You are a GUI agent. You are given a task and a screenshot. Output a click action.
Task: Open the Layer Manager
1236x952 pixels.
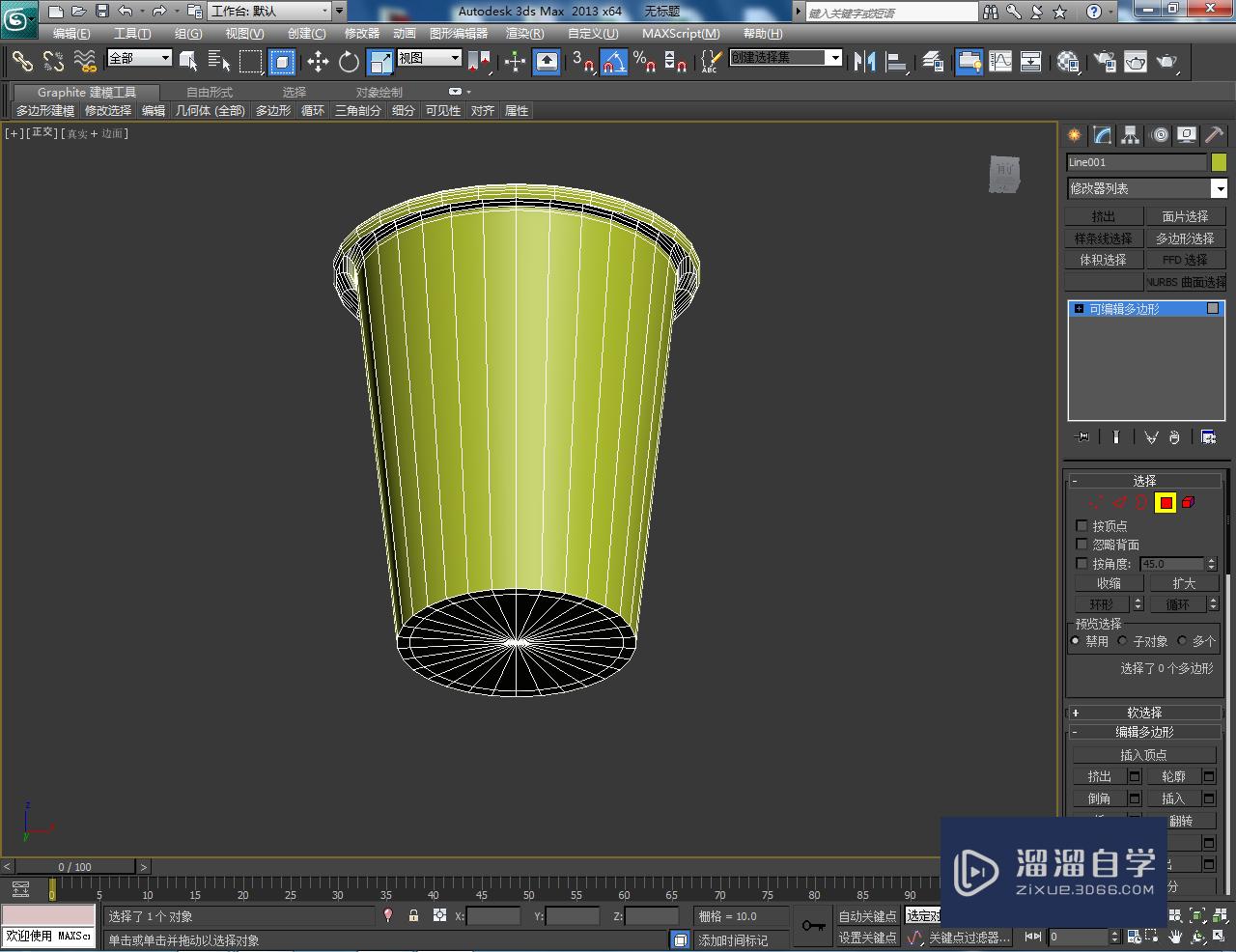point(933,62)
